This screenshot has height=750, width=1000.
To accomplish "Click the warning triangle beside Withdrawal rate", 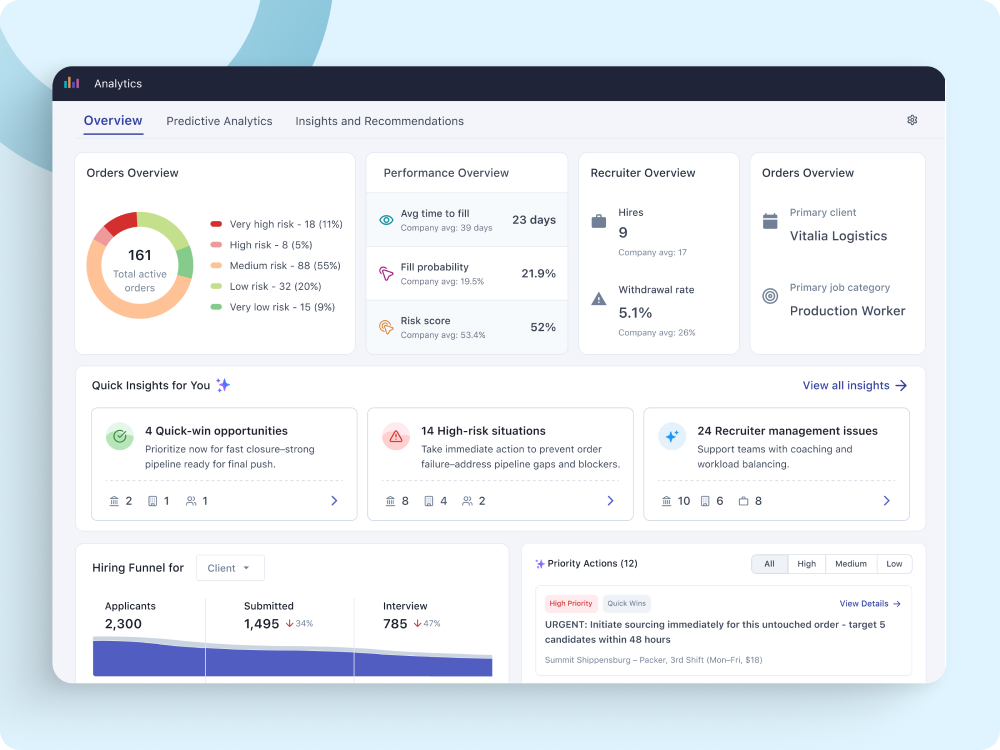I will click(599, 298).
